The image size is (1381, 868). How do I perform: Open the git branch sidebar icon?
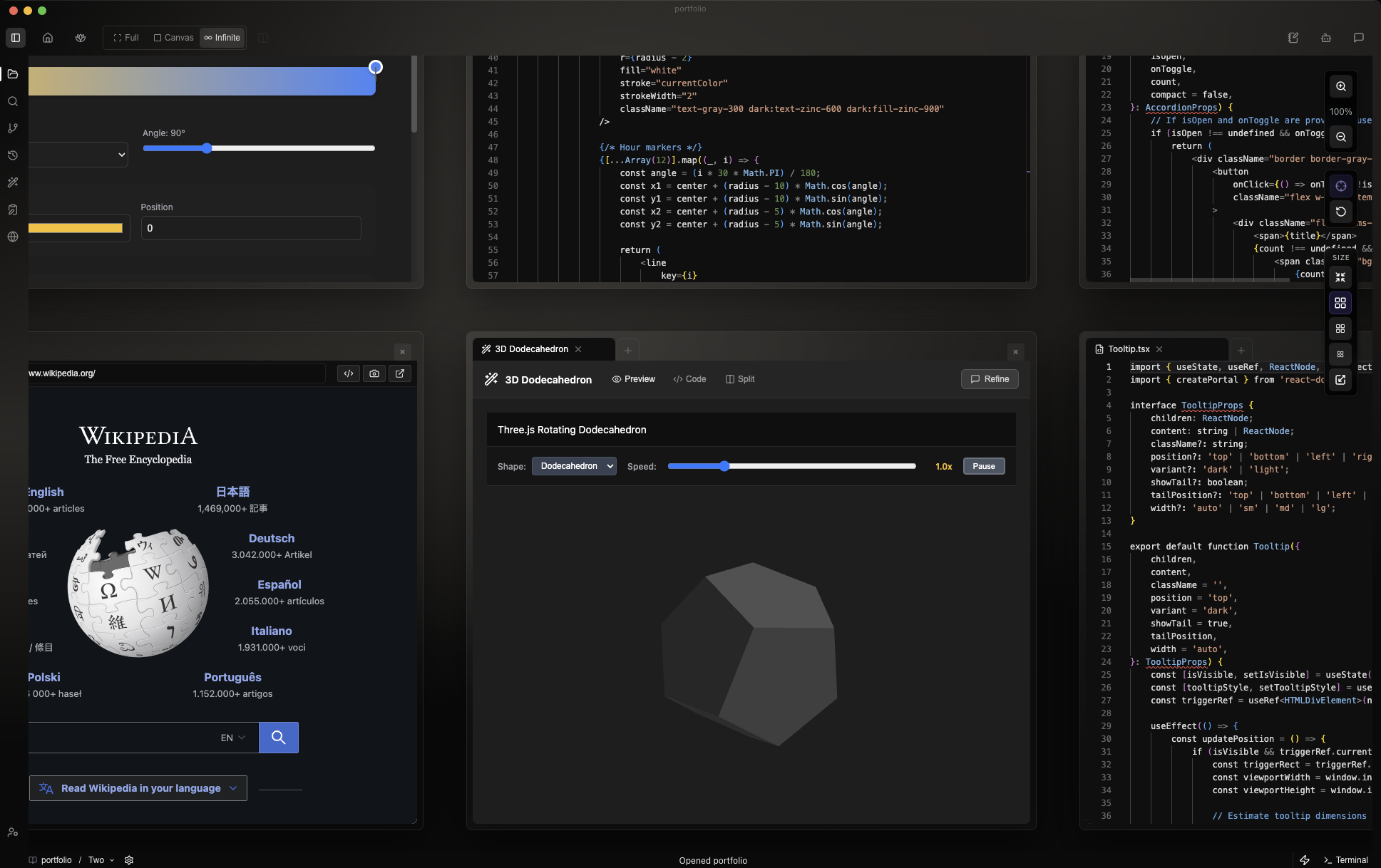pos(13,128)
